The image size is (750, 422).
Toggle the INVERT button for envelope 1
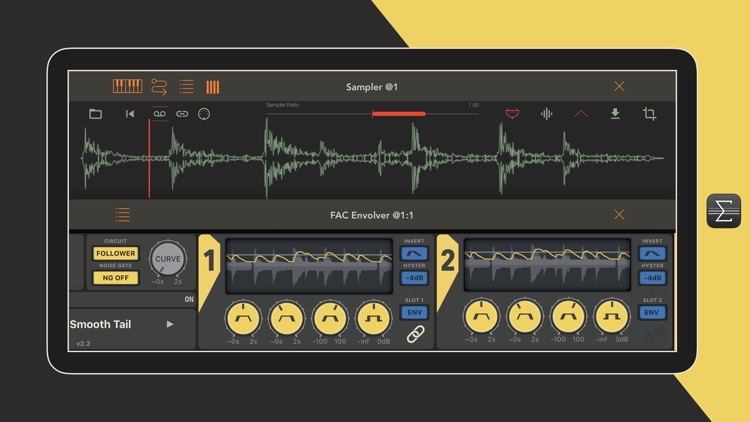pyautogui.click(x=414, y=253)
